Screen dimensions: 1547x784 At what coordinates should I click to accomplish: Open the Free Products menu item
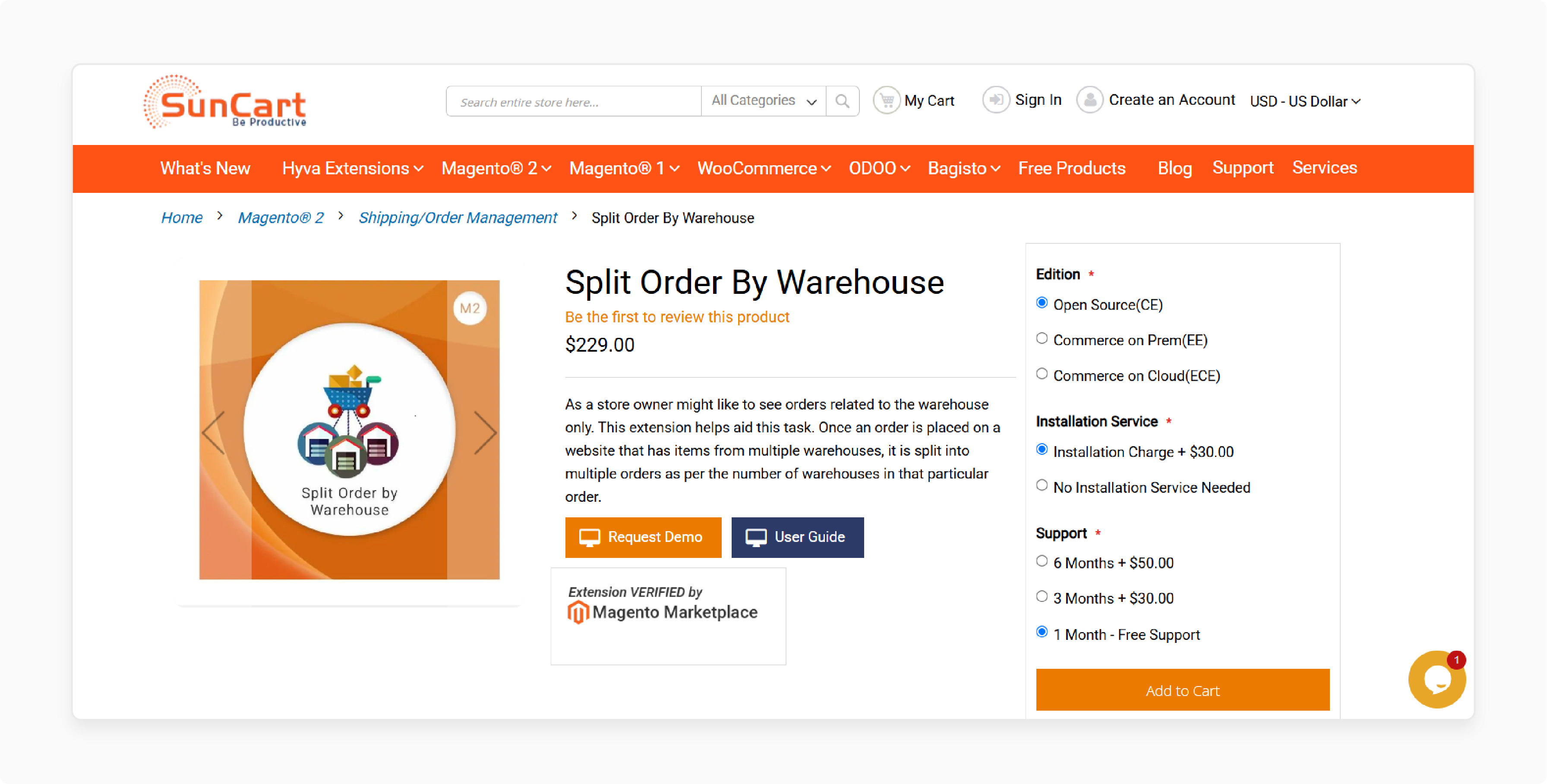pos(1071,169)
